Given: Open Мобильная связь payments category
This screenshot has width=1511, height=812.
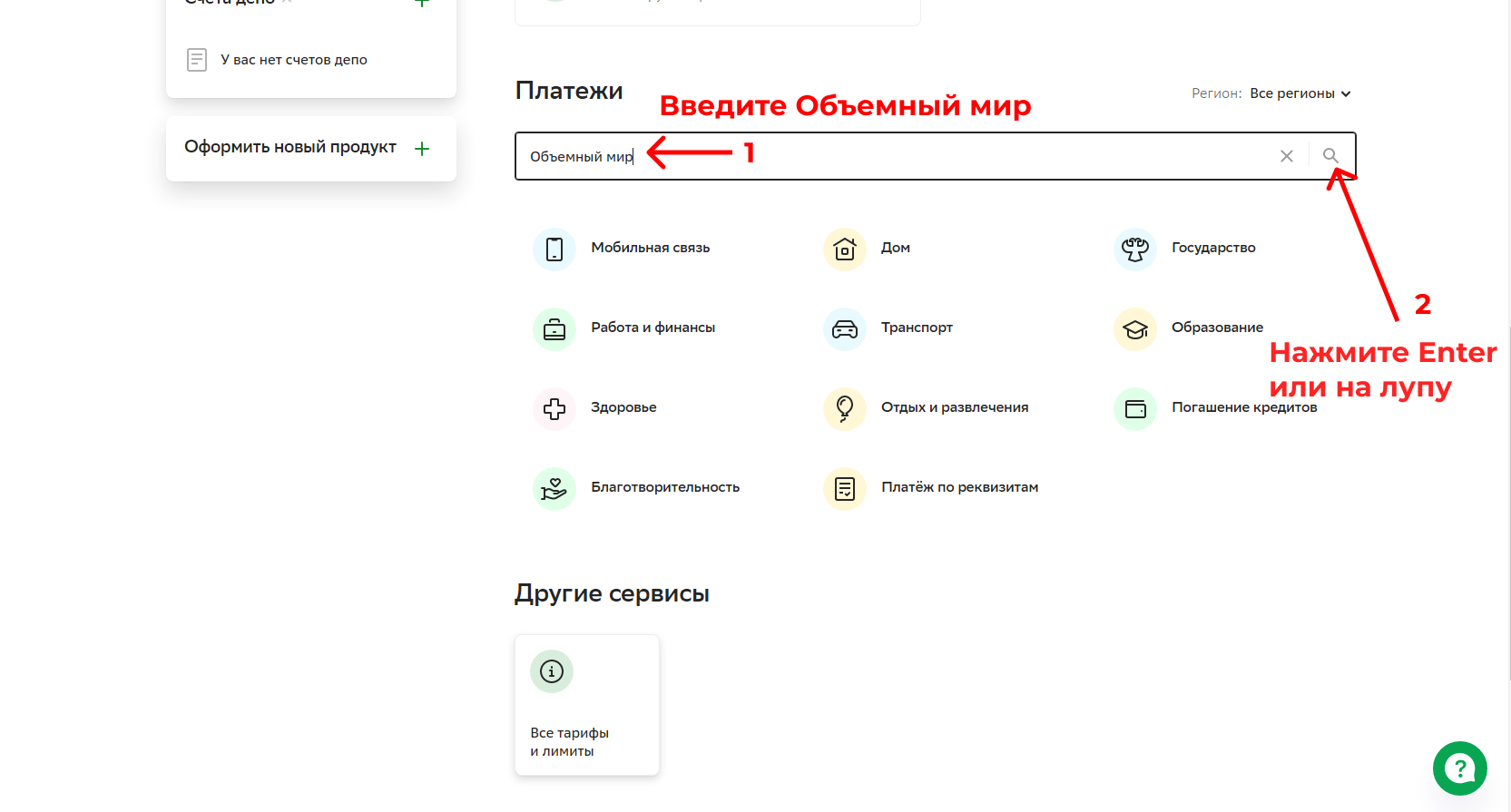Looking at the screenshot, I should [650, 248].
